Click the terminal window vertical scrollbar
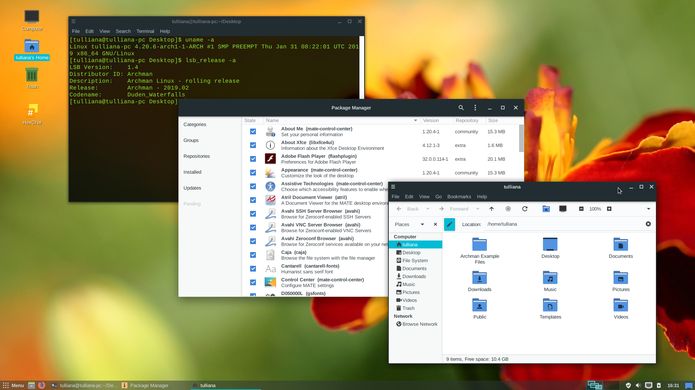The width and height of the screenshot is (695, 390). [x=362, y=67]
